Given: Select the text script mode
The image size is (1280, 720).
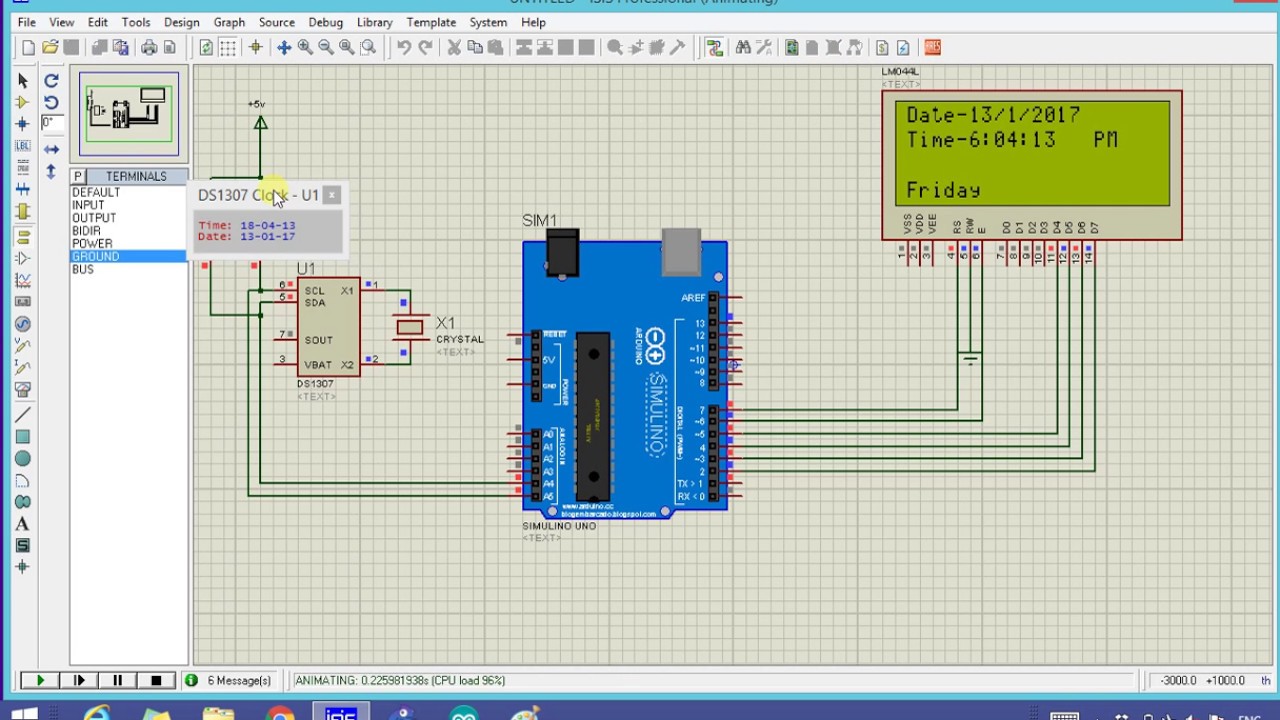Looking at the screenshot, I should click(x=23, y=168).
